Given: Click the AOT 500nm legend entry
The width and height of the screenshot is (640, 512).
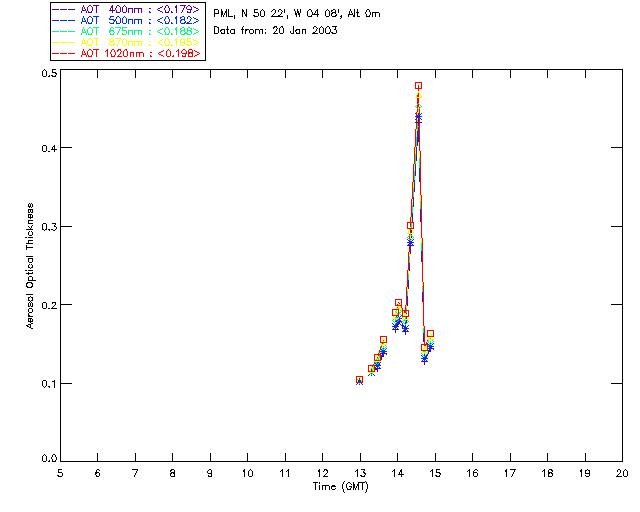Looking at the screenshot, I should pos(127,20).
